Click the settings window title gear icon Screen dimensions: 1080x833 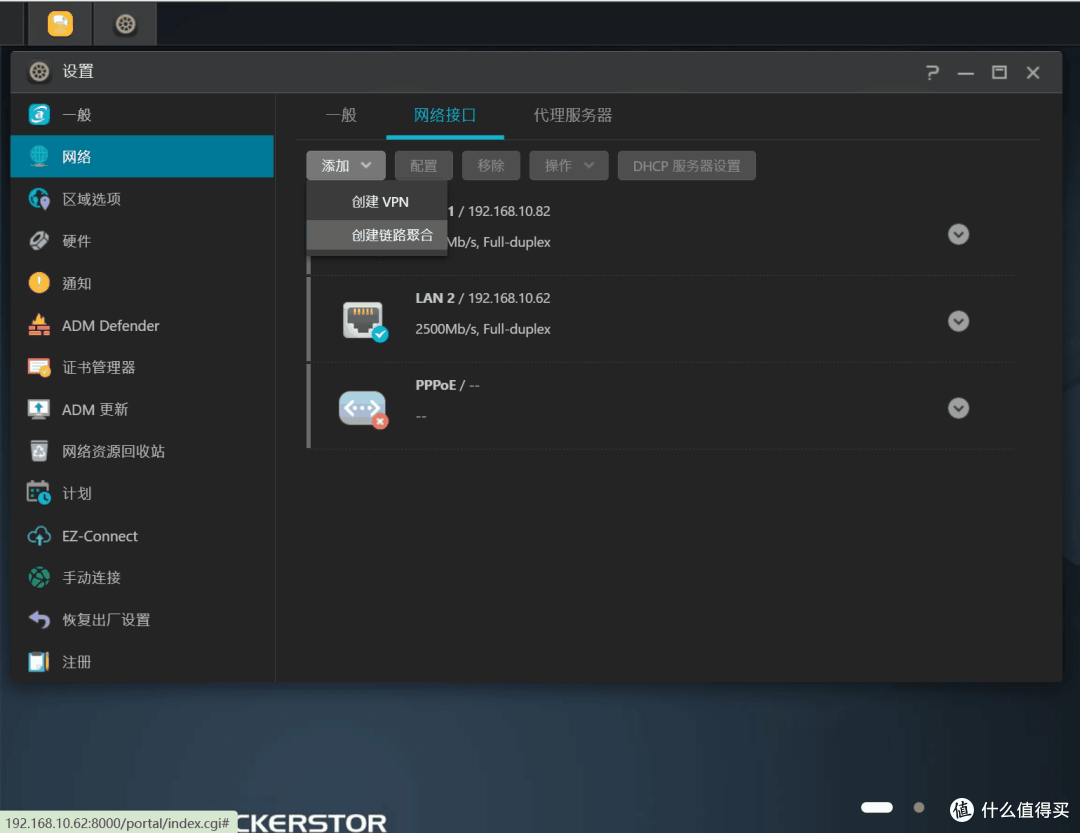pos(39,72)
